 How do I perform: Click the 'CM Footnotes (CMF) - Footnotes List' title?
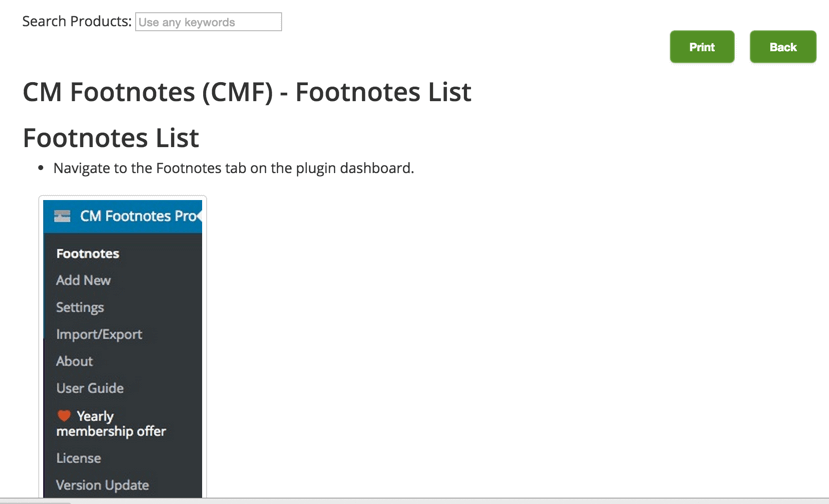[x=247, y=92]
